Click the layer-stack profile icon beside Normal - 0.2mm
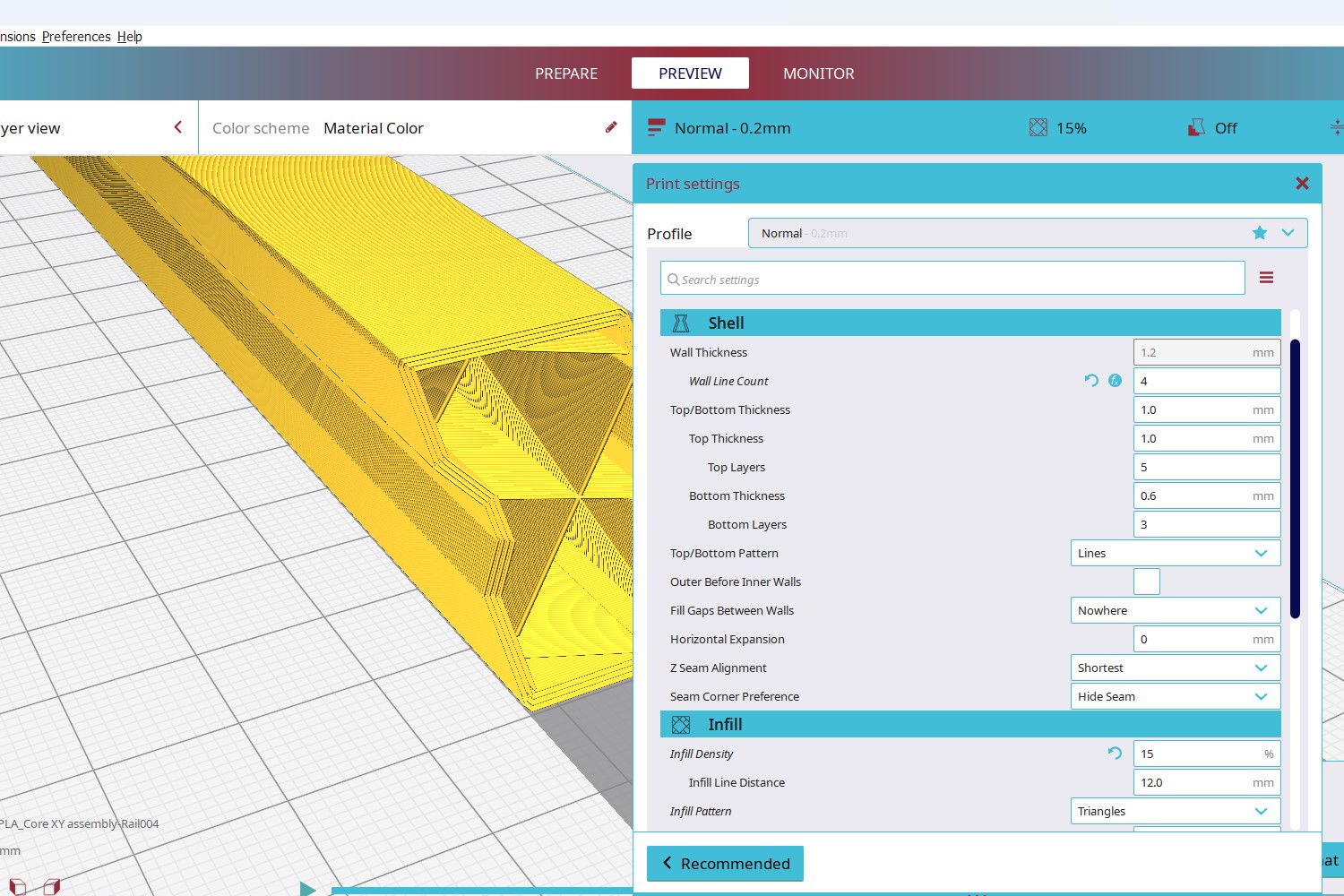Screen dimensions: 1344x896 pos(656,128)
